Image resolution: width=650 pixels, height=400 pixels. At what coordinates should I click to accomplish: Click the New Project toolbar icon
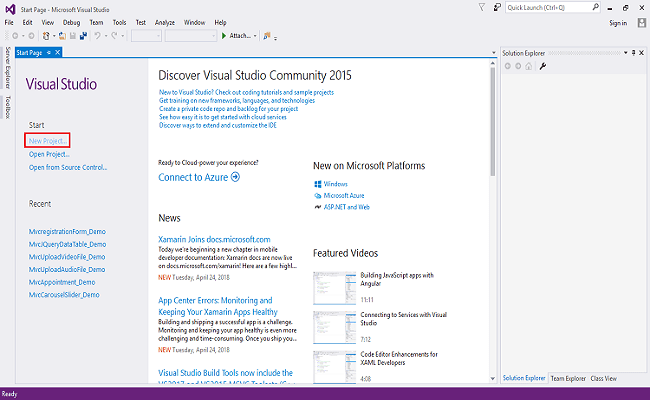(x=46, y=36)
